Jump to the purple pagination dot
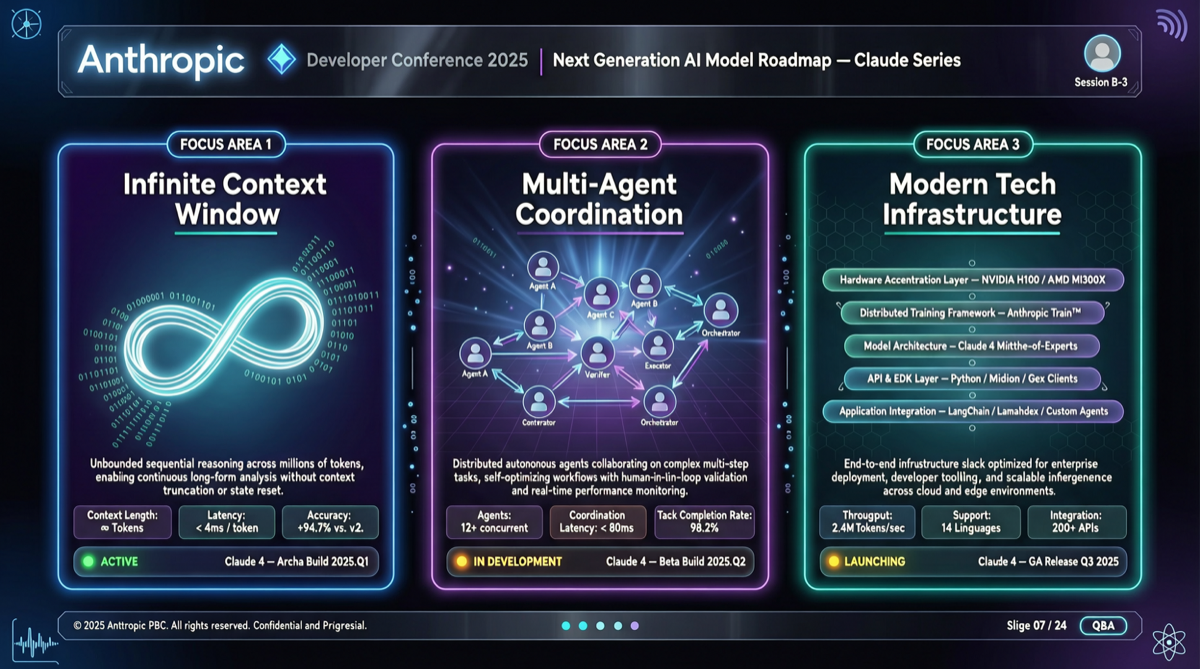 634,626
